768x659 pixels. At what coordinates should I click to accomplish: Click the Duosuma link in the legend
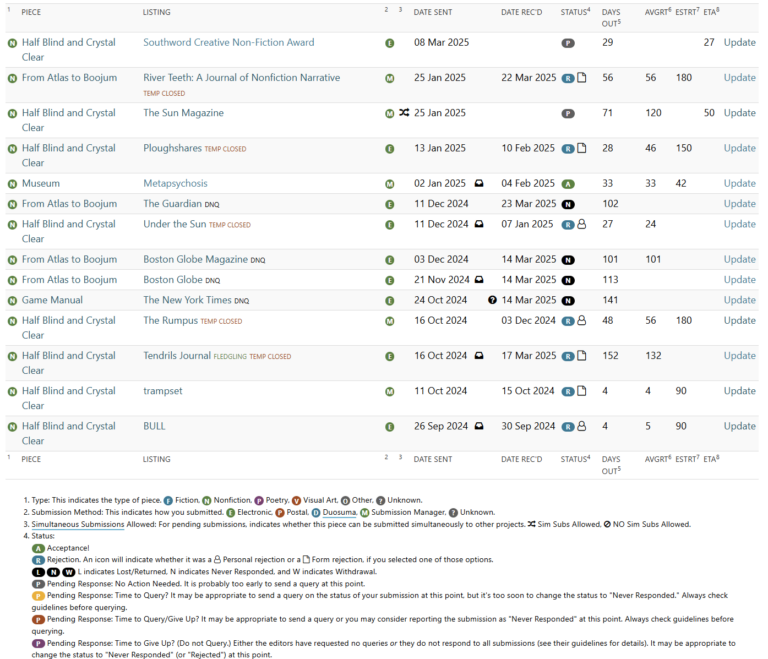click(339, 513)
